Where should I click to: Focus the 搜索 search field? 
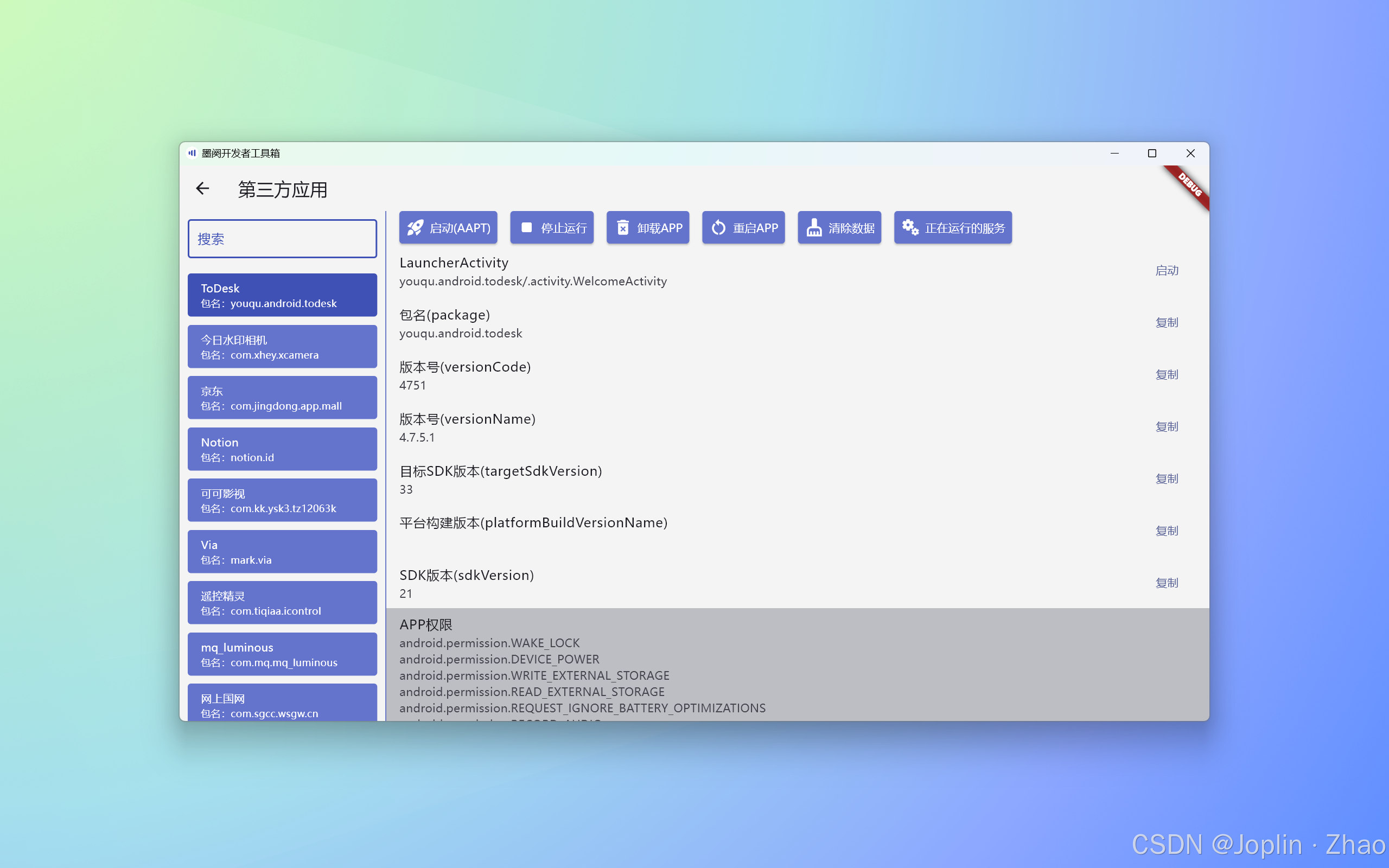pyautogui.click(x=282, y=239)
